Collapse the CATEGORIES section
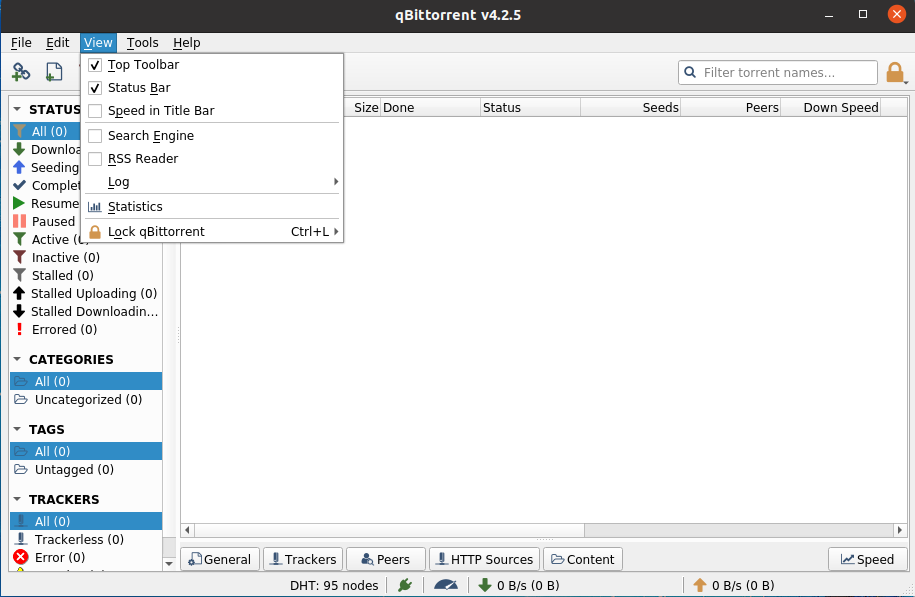The height and width of the screenshot is (597, 915). (18, 359)
